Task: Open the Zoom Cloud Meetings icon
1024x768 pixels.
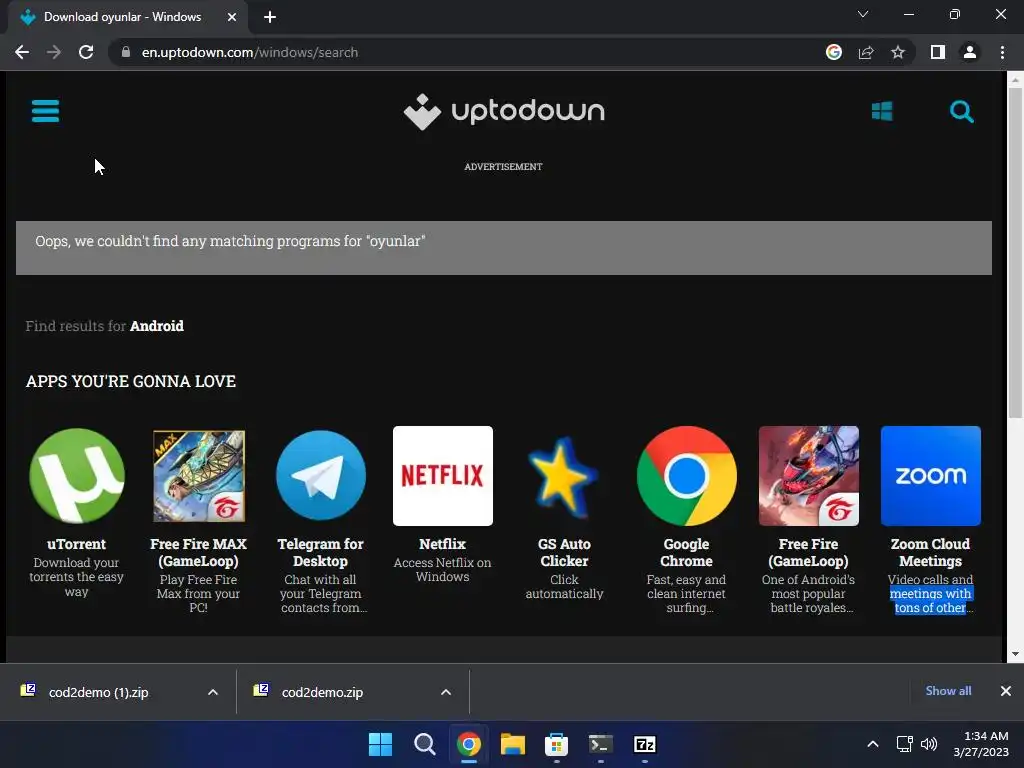Action: click(931, 475)
